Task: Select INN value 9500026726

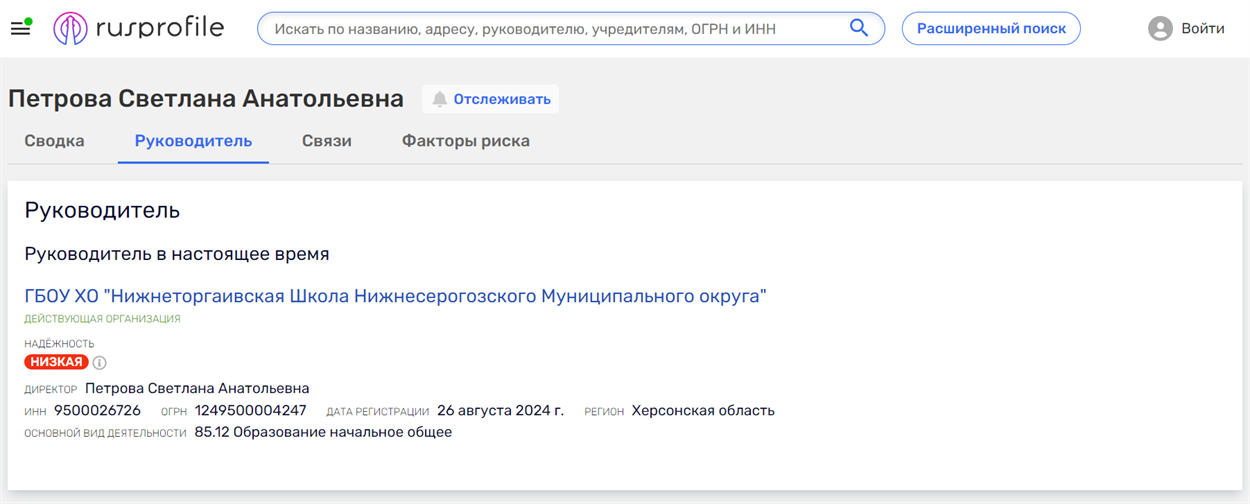Action: [97, 410]
